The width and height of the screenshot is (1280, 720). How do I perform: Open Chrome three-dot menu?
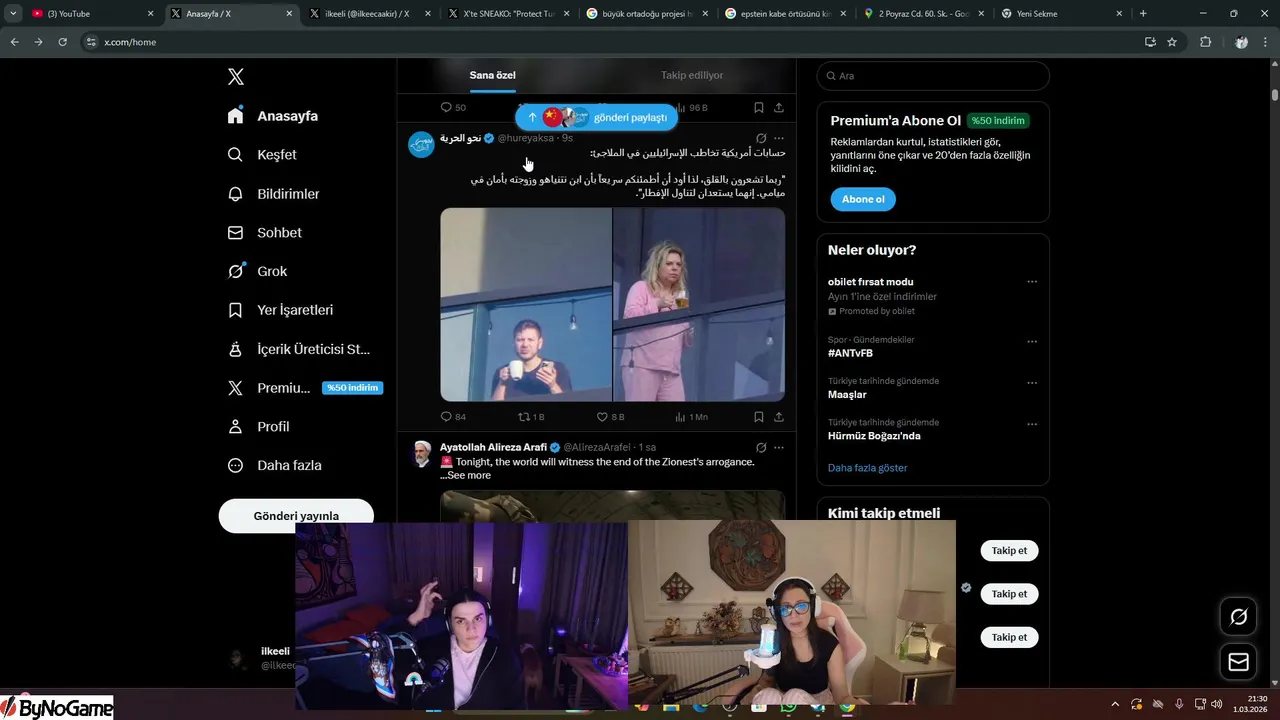[1266, 42]
